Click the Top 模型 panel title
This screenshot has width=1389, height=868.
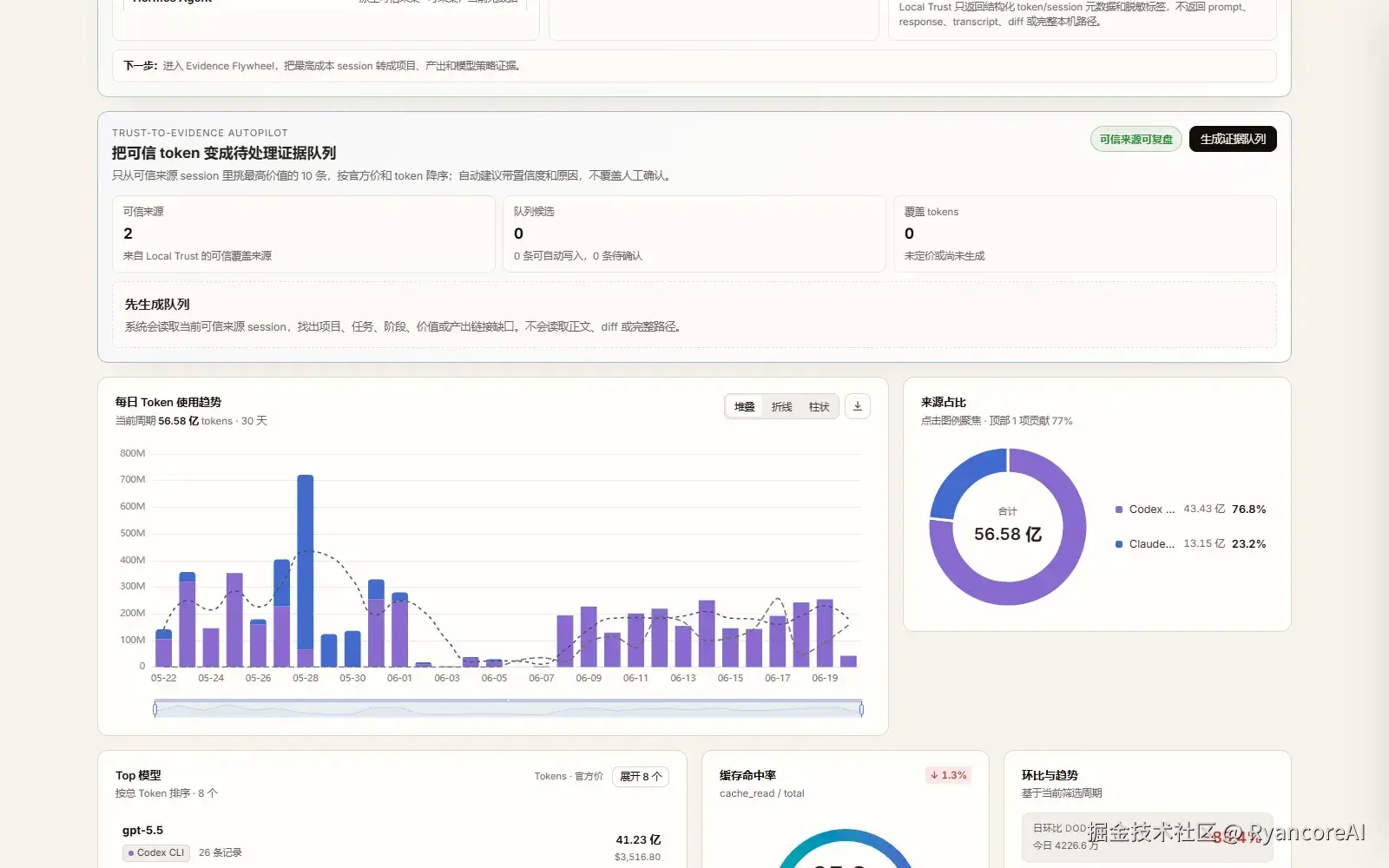tap(138, 775)
